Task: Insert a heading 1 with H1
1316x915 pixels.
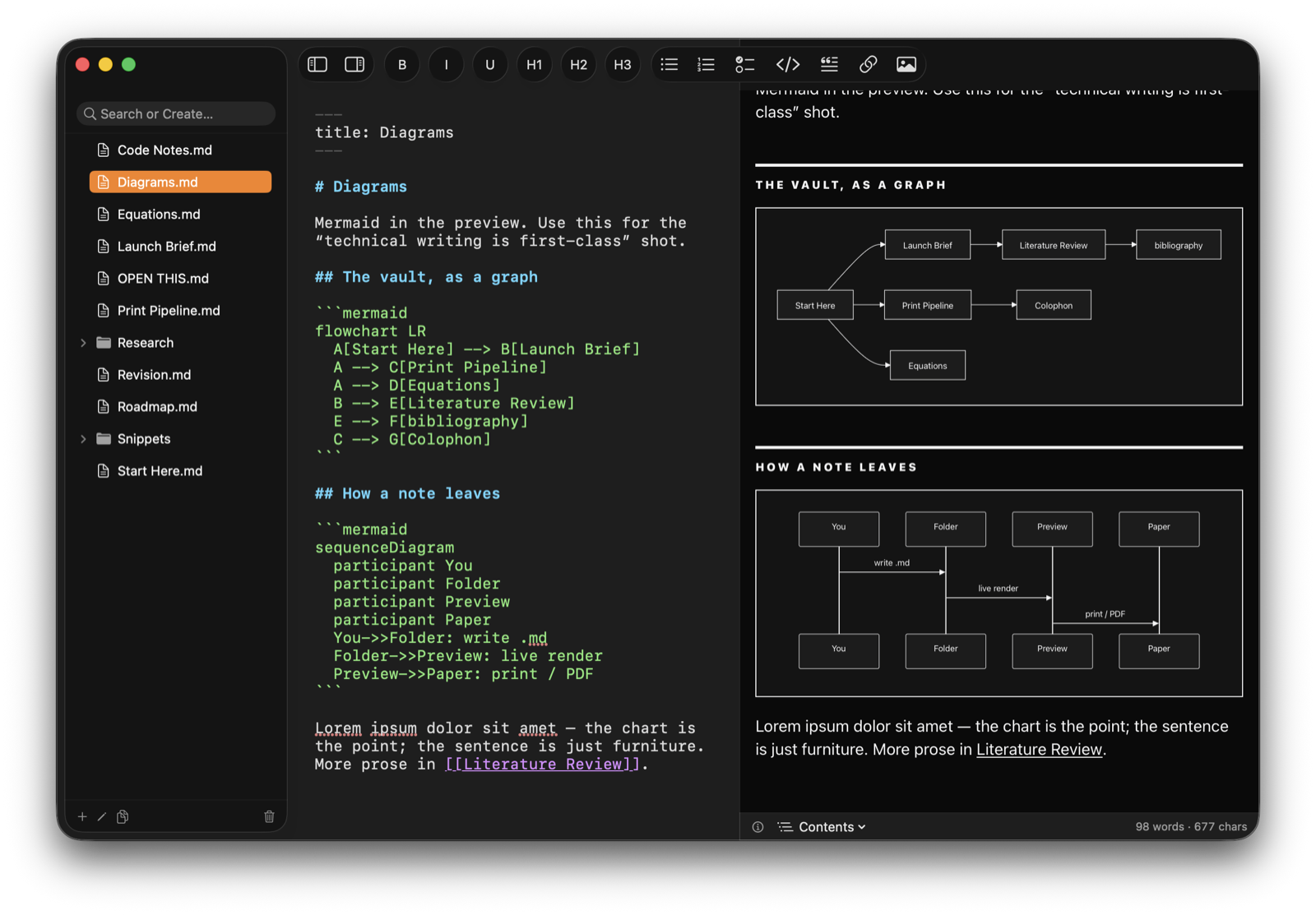Action: [535, 64]
